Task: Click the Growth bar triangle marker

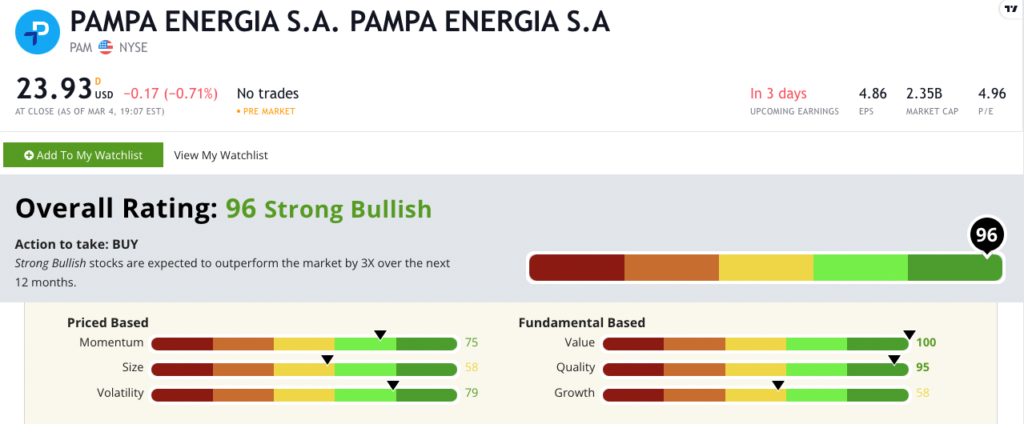Action: point(778,384)
